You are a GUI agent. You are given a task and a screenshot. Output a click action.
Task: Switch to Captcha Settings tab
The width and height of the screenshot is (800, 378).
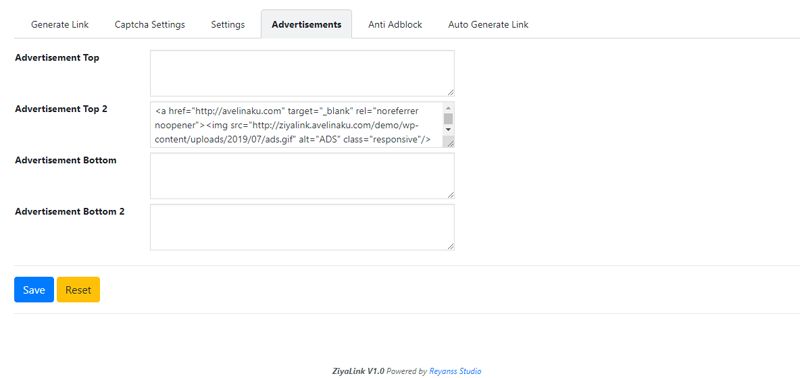click(149, 24)
